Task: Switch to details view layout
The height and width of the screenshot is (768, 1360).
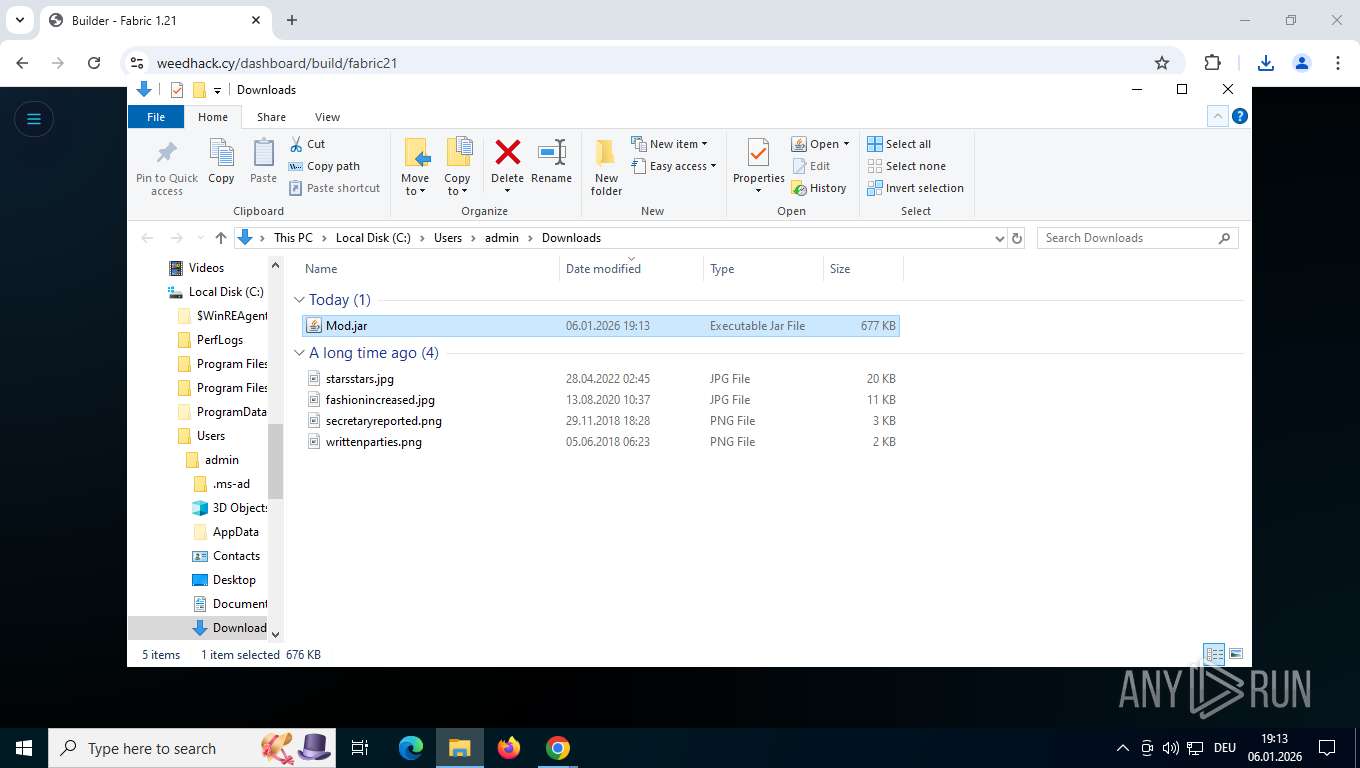Action: click(x=1214, y=655)
